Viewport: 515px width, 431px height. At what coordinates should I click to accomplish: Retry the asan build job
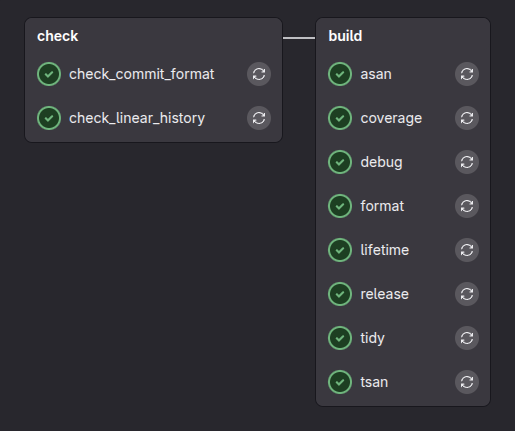click(x=467, y=74)
